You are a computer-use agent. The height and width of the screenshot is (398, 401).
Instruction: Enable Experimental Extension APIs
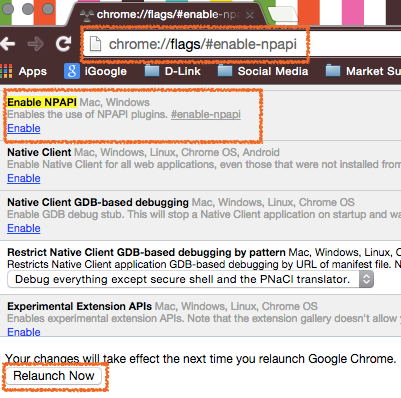click(x=24, y=332)
